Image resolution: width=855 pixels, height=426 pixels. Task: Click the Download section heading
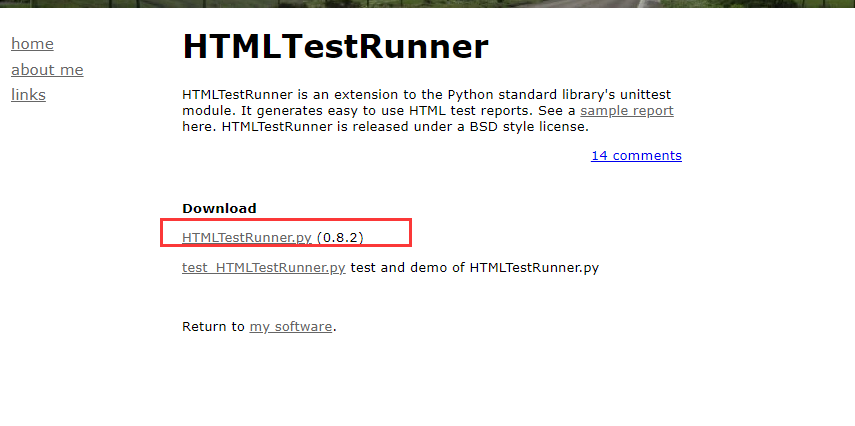tap(219, 208)
